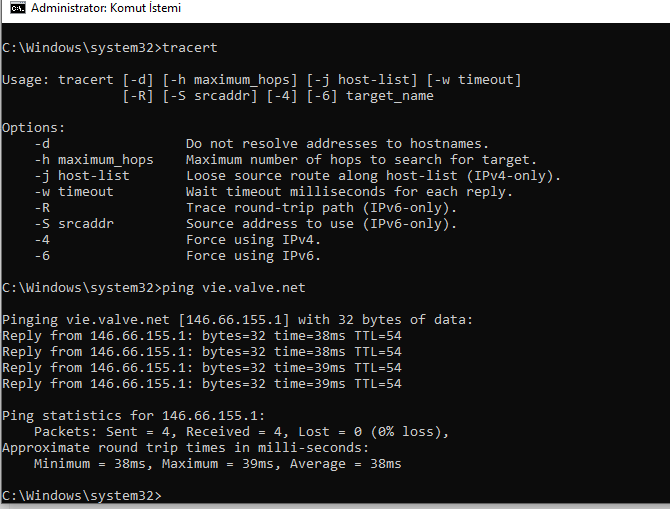Click the 'Packets: Sent = 4' statistics line
670x509 pixels.
[x=241, y=432]
